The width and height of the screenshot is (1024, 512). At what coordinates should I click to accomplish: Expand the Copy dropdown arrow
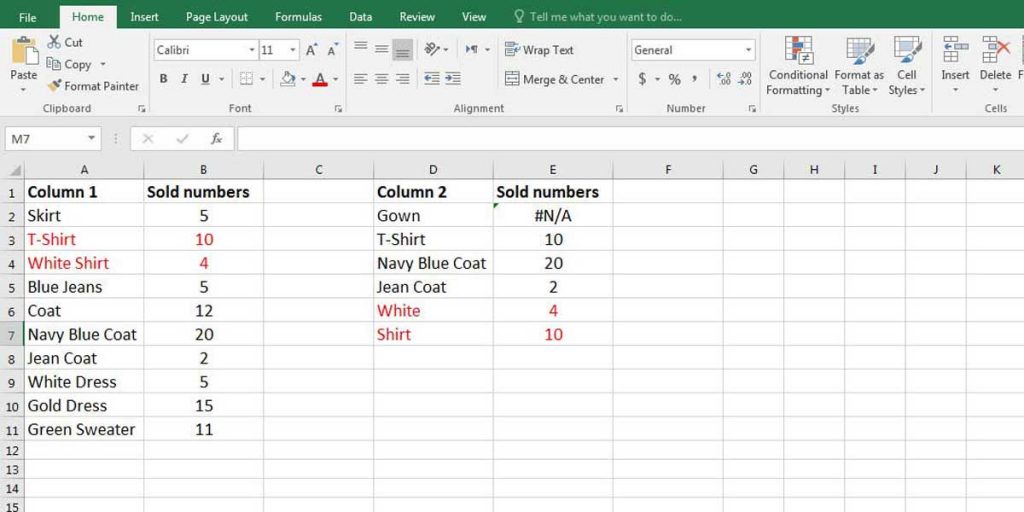102,64
